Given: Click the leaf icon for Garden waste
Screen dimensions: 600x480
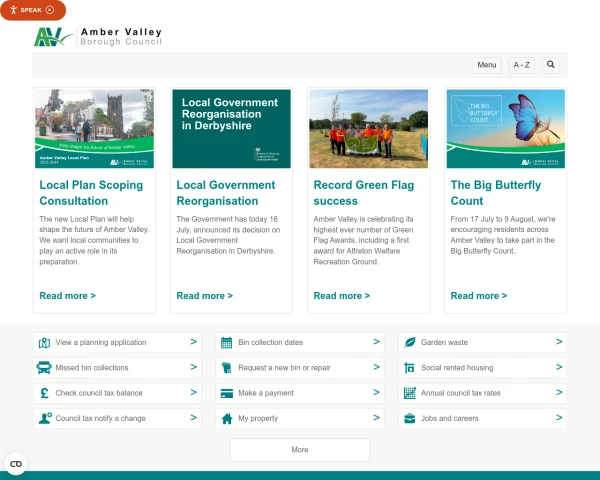Looking at the screenshot, I should 410,343.
